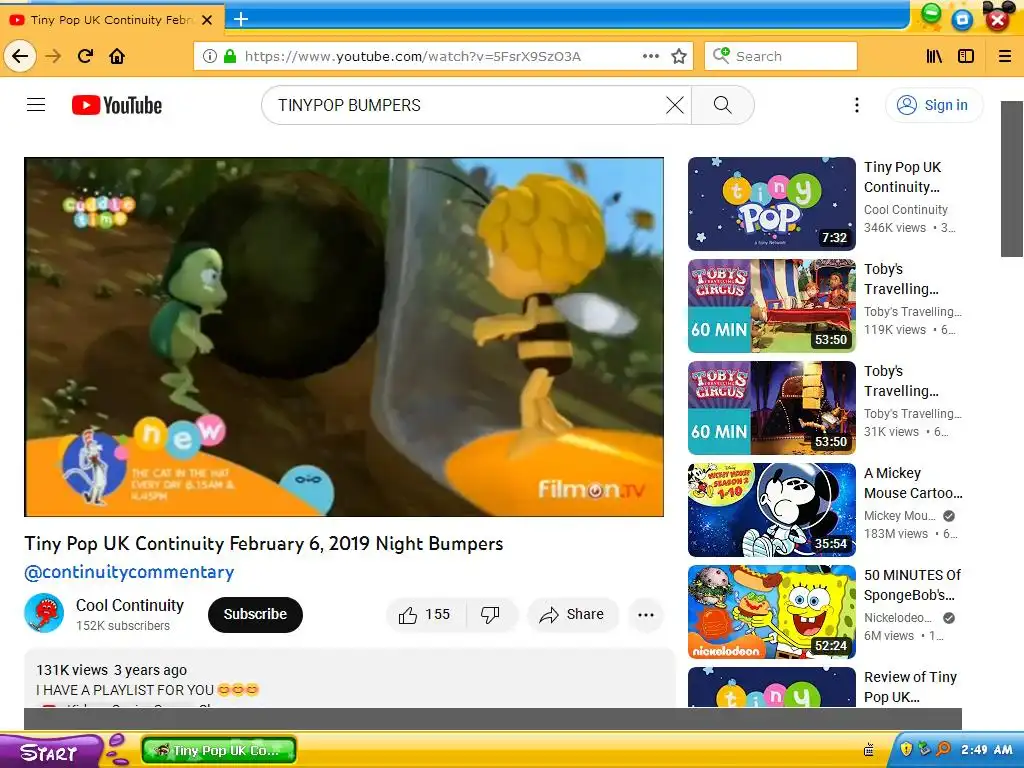Screen dimensions: 1024x768
Task: Click the page vertical scrollbar thumb
Action: pos(1012,179)
